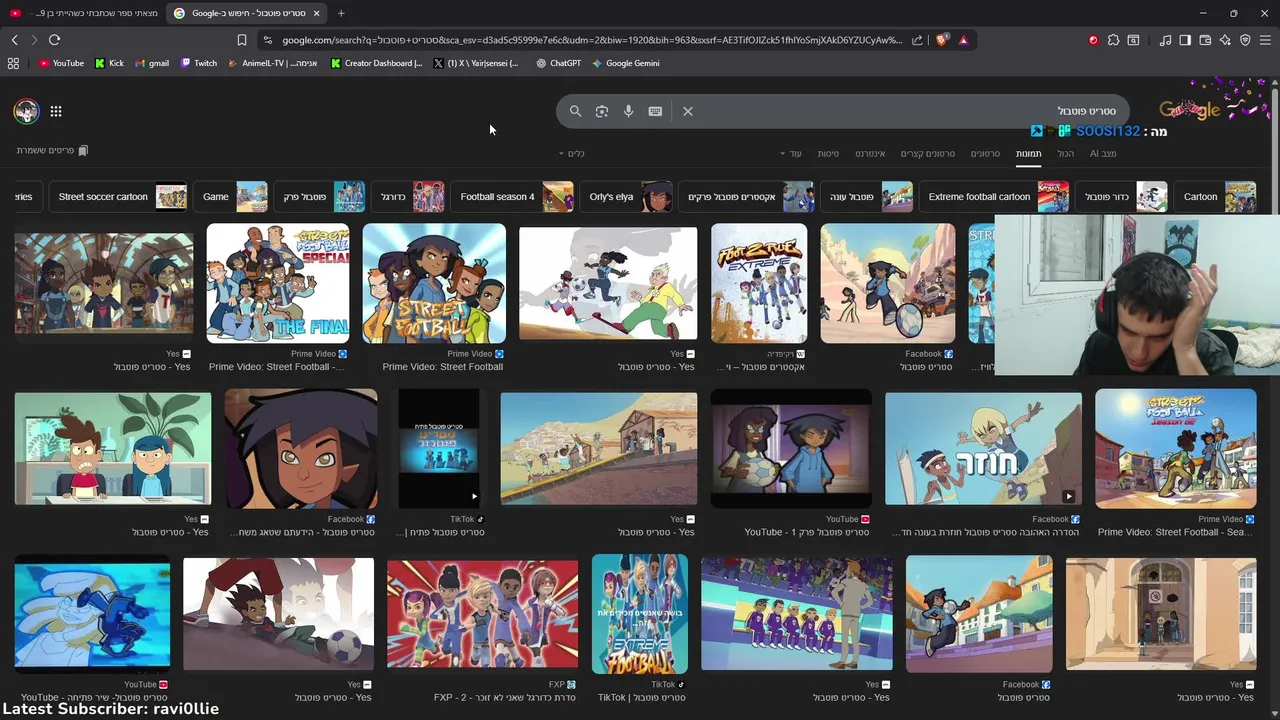Open Leo AI sparkle icon
This screenshot has height=720, width=1280.
[x=1225, y=40]
